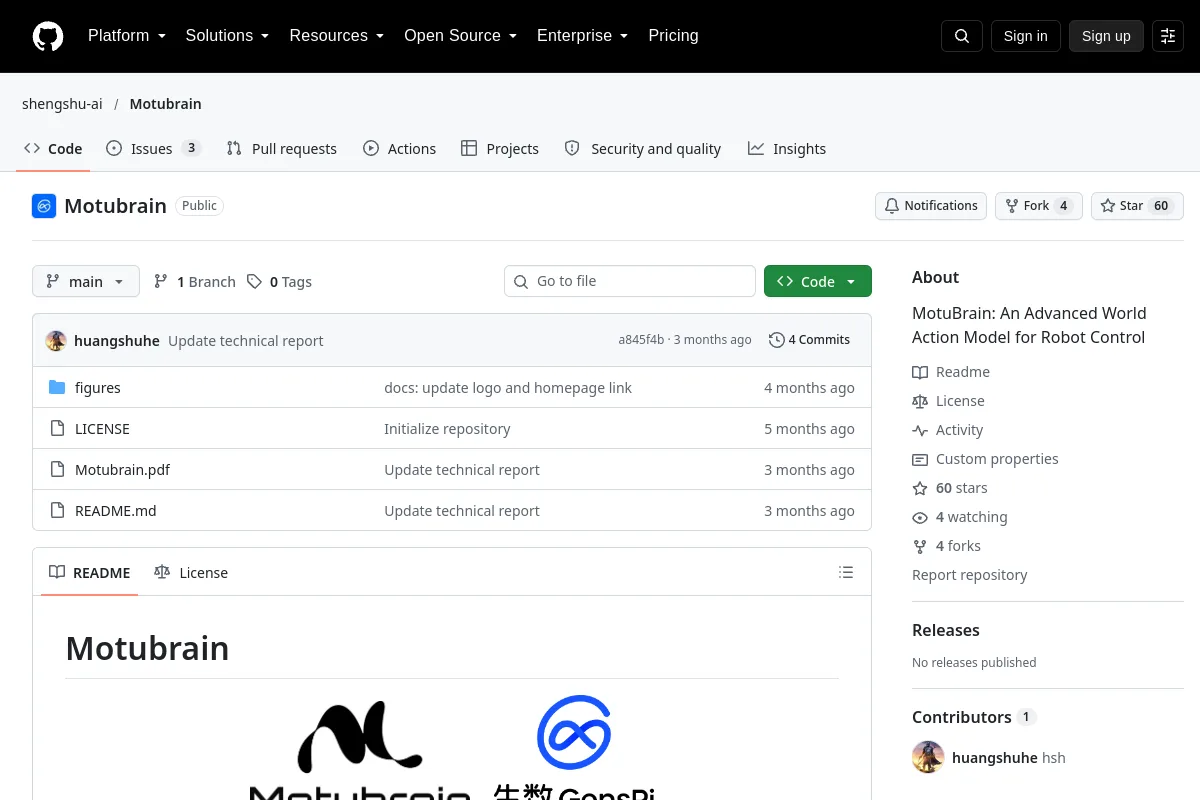The height and width of the screenshot is (800, 1200).
Task: Open the Activity link in About
Action: pos(948,430)
